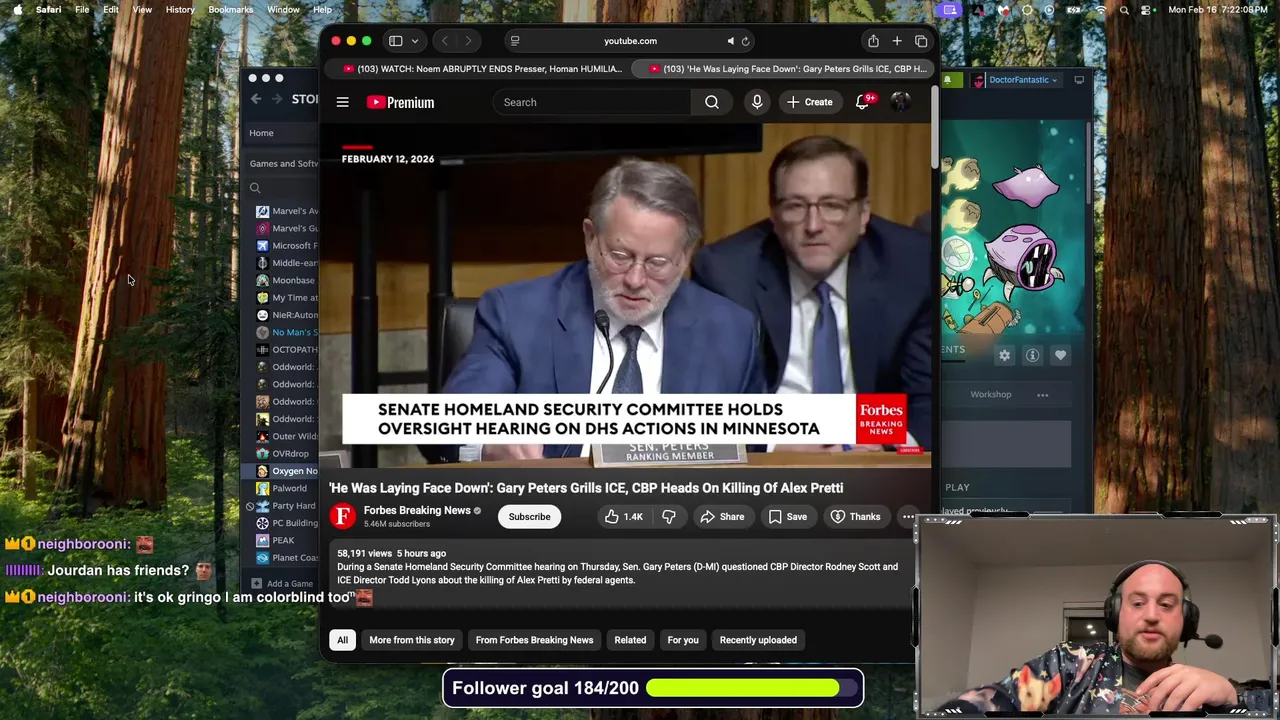The width and height of the screenshot is (1280, 720).
Task: Open Forbes Breaking News channel avatar
Action: (x=343, y=516)
